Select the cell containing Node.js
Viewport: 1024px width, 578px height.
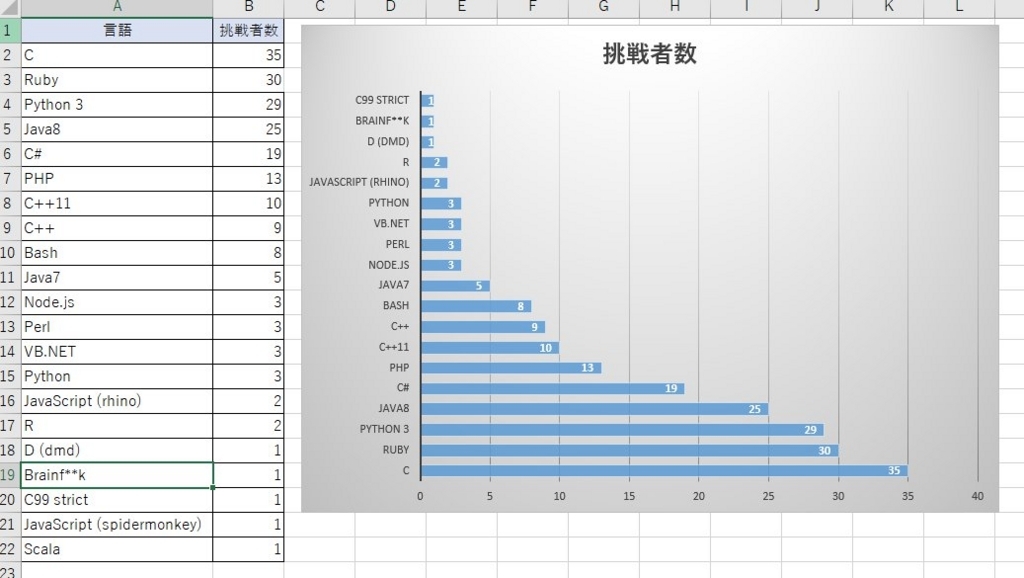[117, 302]
